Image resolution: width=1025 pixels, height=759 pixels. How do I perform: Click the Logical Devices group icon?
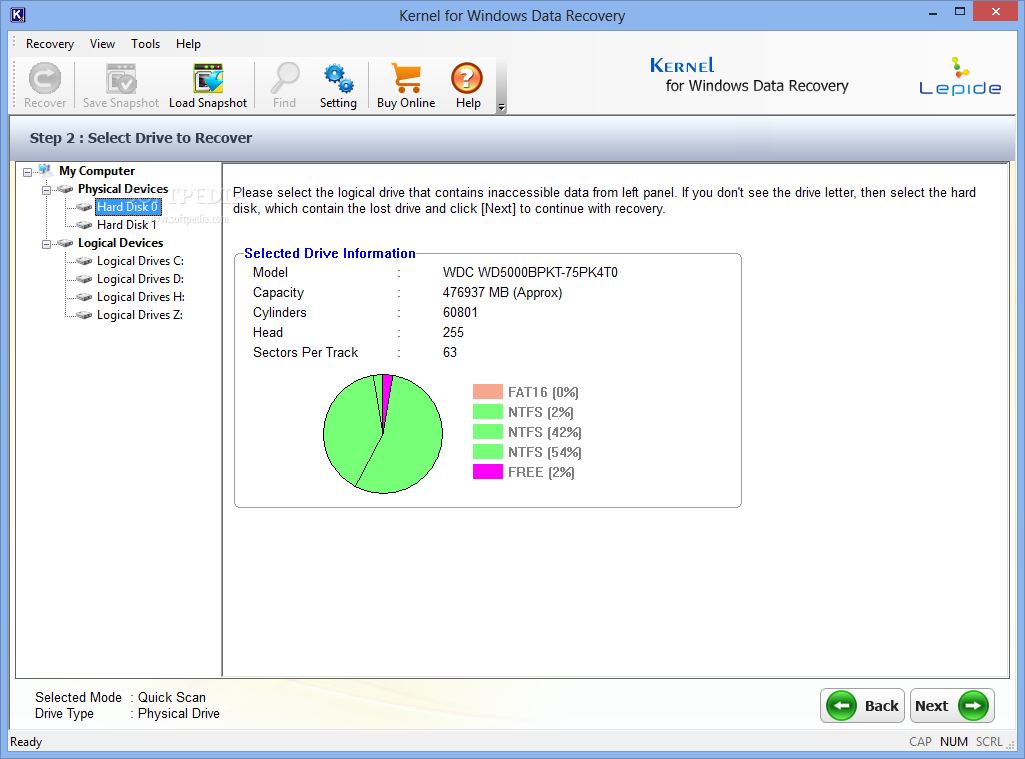pos(65,243)
